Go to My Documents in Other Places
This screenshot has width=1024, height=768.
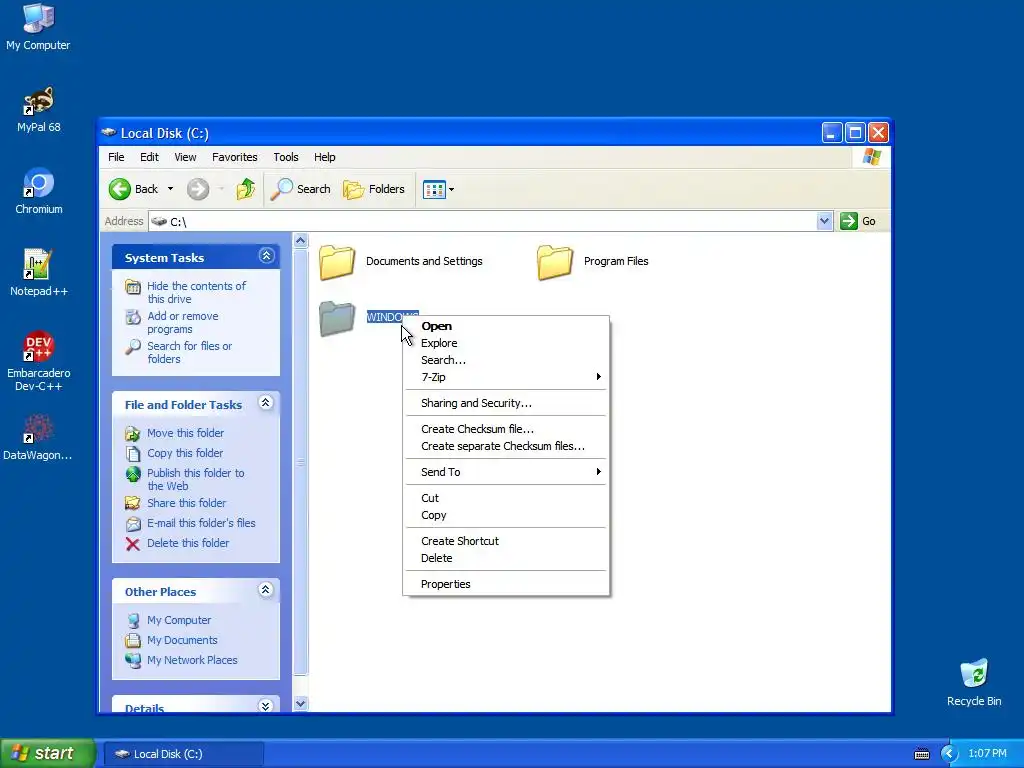(x=182, y=641)
